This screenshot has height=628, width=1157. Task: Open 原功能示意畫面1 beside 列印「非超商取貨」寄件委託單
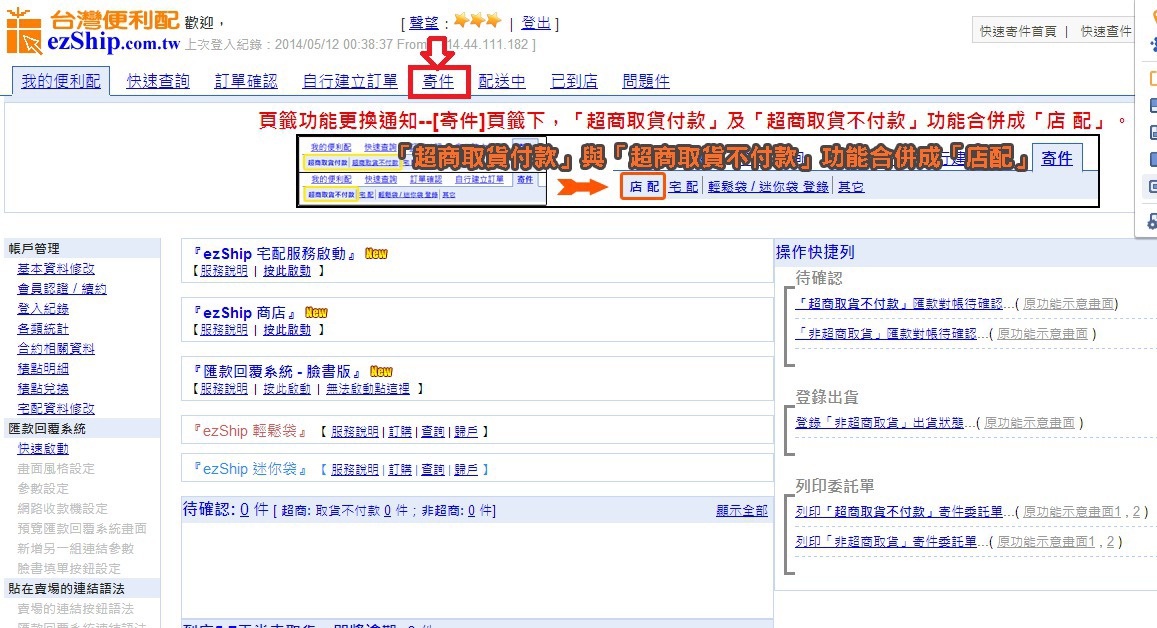tap(1046, 542)
